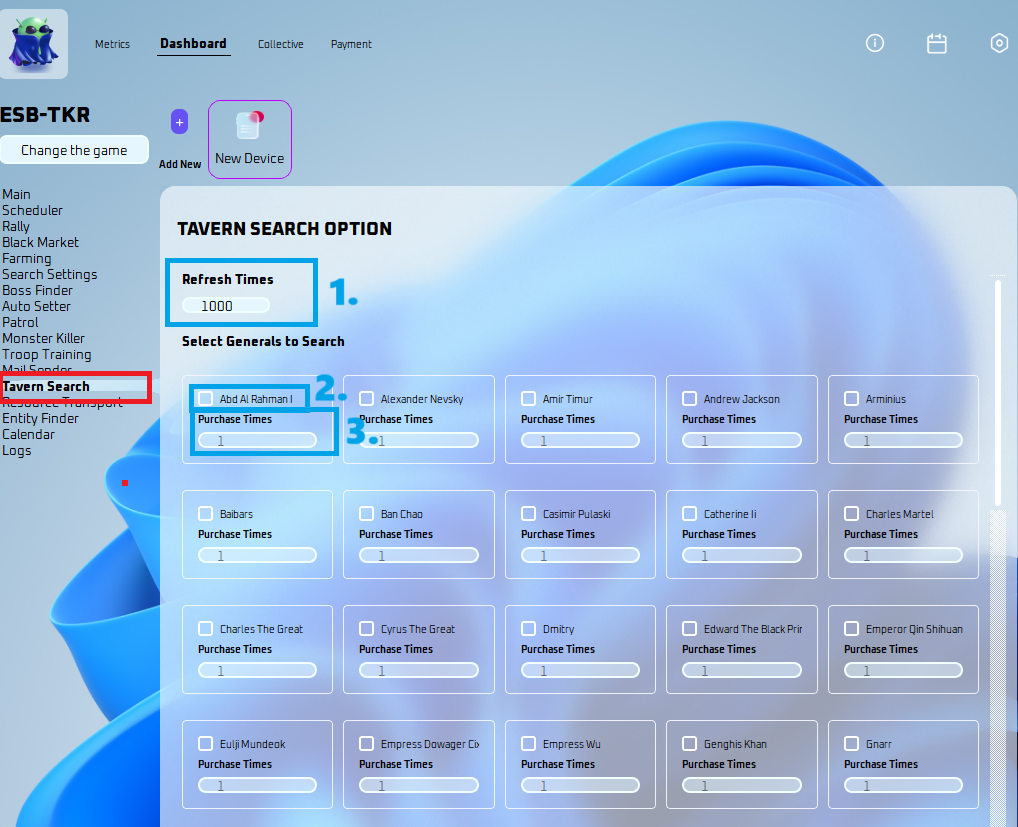Check the Abd Al Rahman I checkbox
1018x827 pixels.
(206, 399)
